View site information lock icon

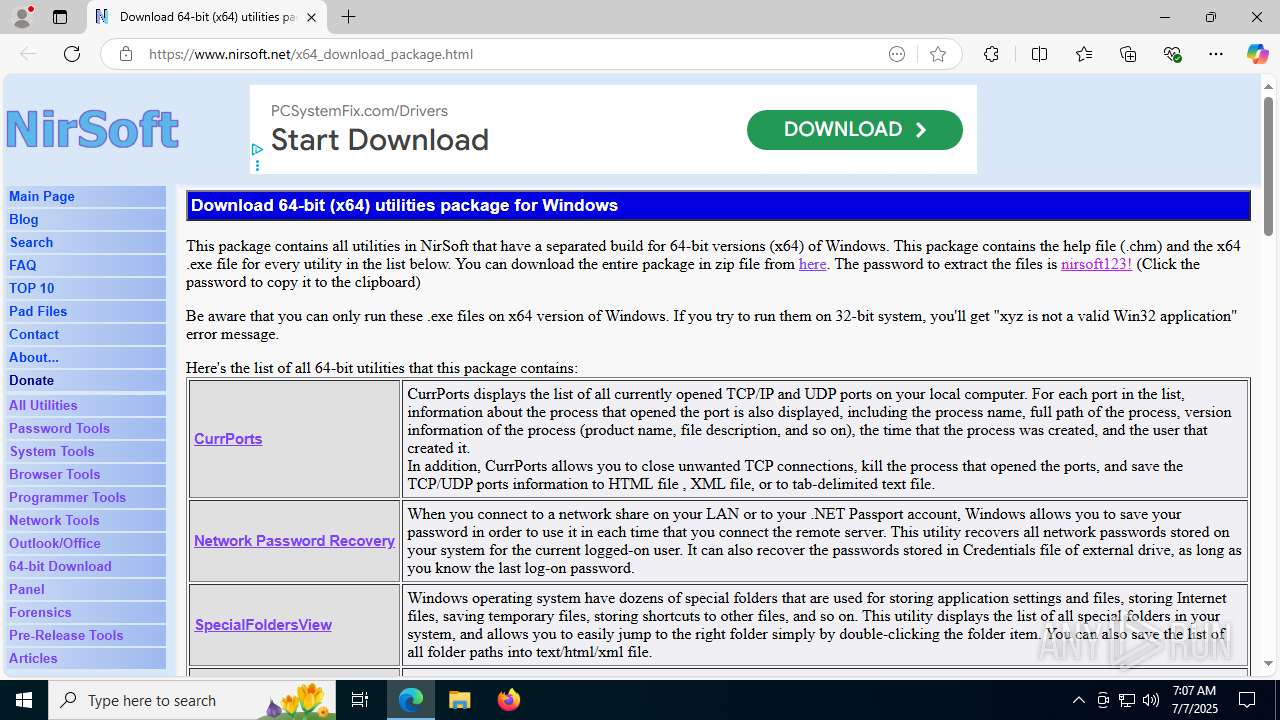click(126, 54)
